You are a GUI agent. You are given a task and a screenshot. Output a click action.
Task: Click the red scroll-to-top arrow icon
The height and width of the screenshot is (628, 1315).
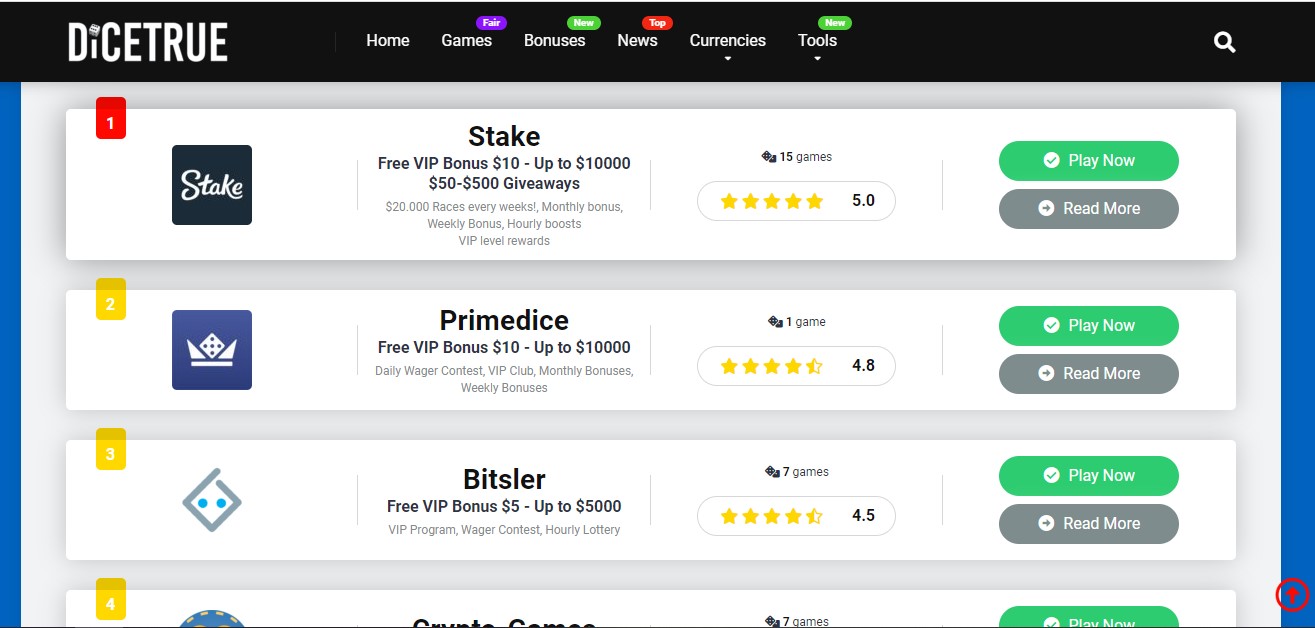pos(1292,595)
